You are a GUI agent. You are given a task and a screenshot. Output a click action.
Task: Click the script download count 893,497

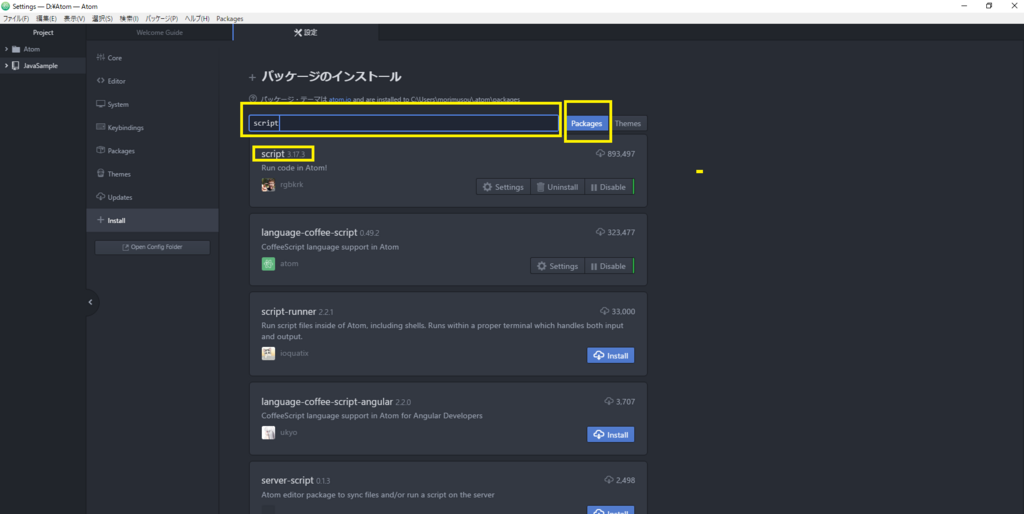tap(620, 154)
